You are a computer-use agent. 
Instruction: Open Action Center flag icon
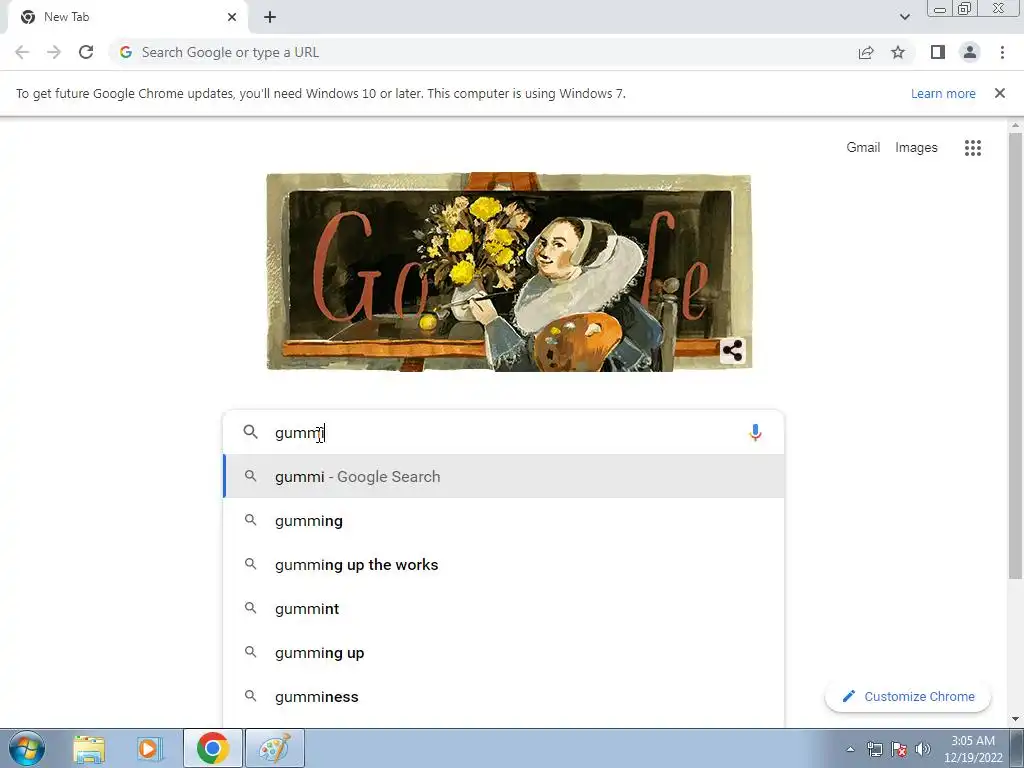pyautogui.click(x=899, y=749)
